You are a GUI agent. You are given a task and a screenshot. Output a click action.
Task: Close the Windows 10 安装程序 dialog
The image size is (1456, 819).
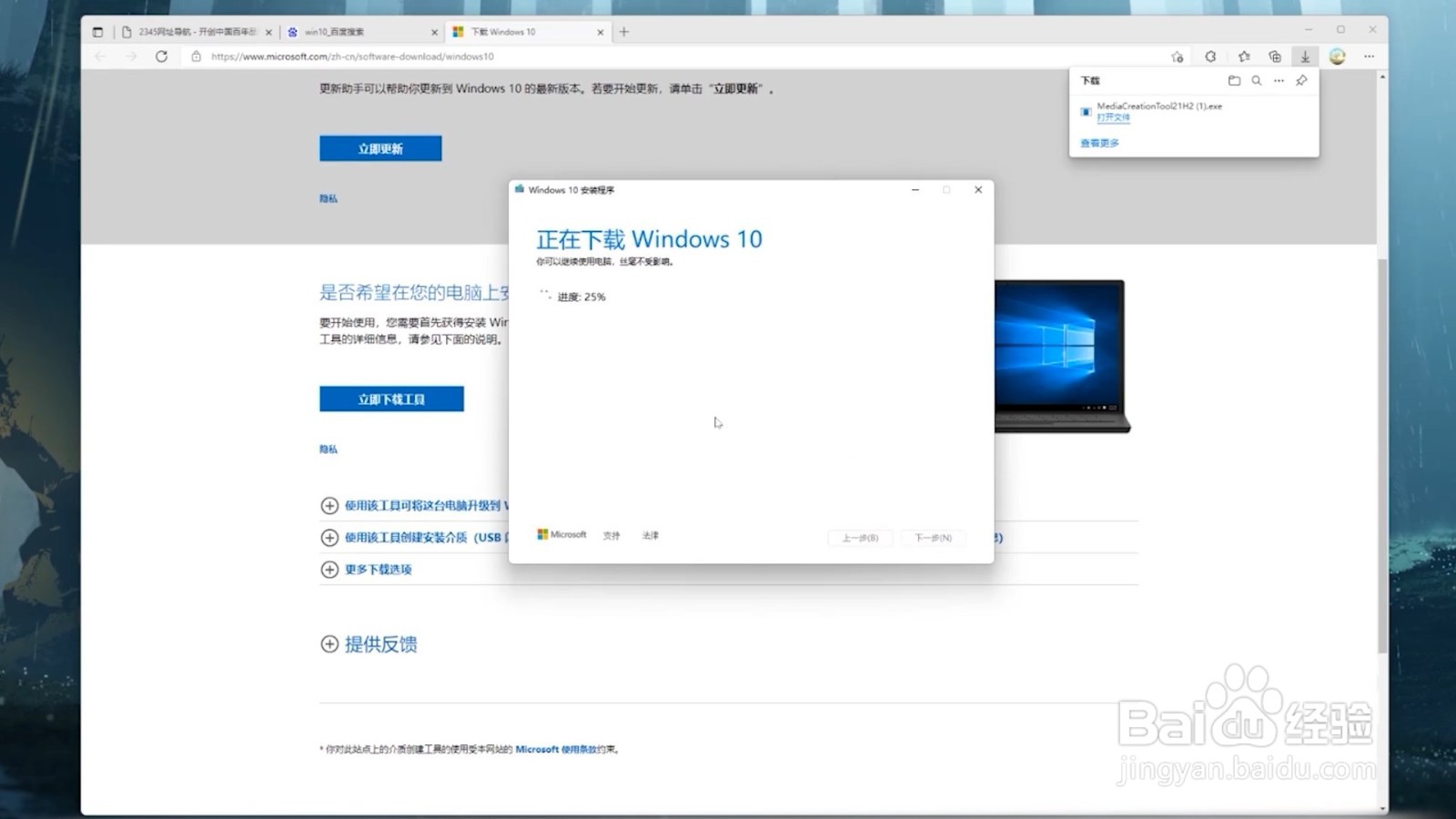coord(978,190)
